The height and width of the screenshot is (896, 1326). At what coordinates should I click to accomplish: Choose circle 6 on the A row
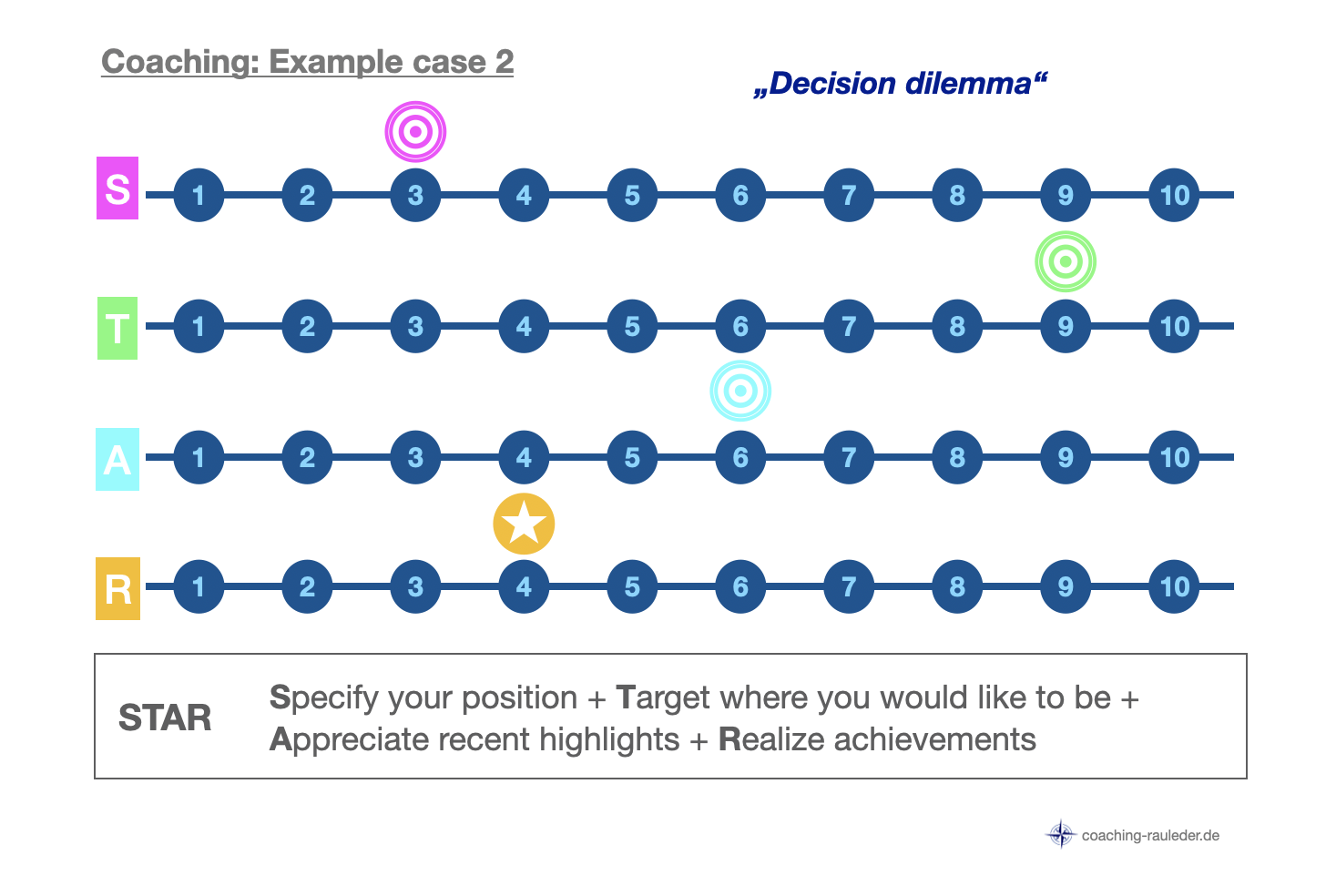coord(740,457)
